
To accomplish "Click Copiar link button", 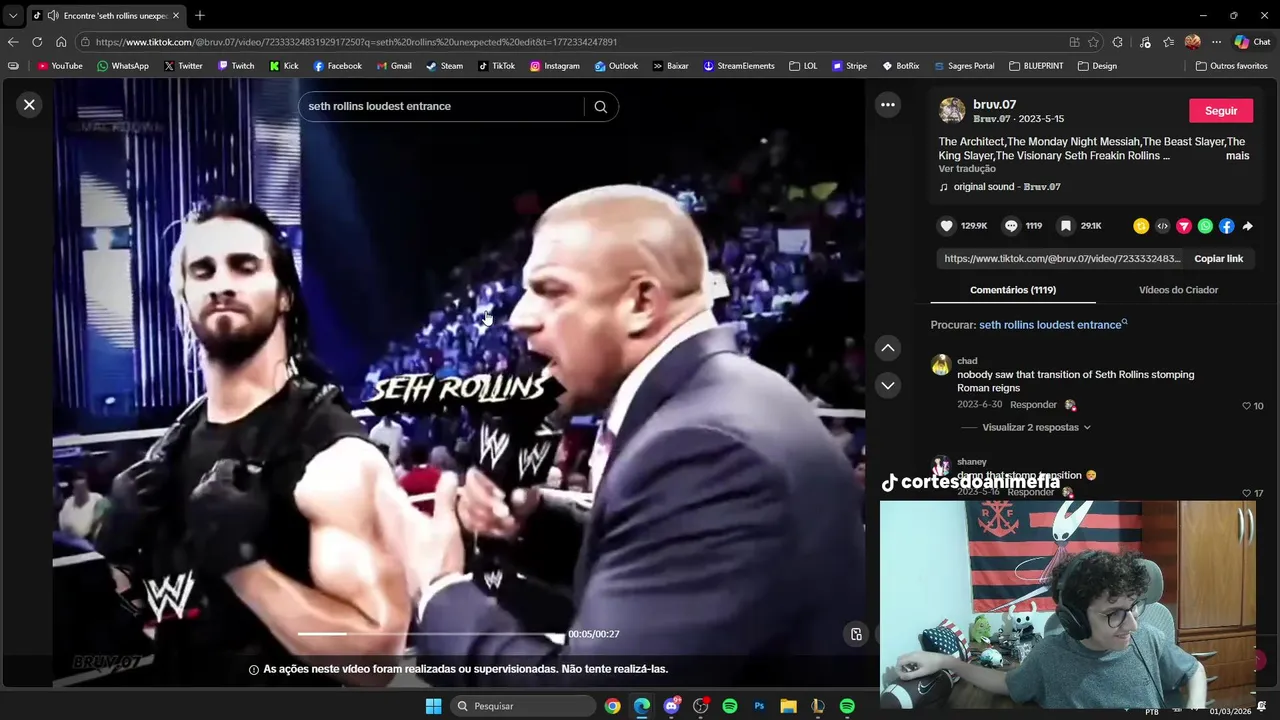I will coord(1218,259).
